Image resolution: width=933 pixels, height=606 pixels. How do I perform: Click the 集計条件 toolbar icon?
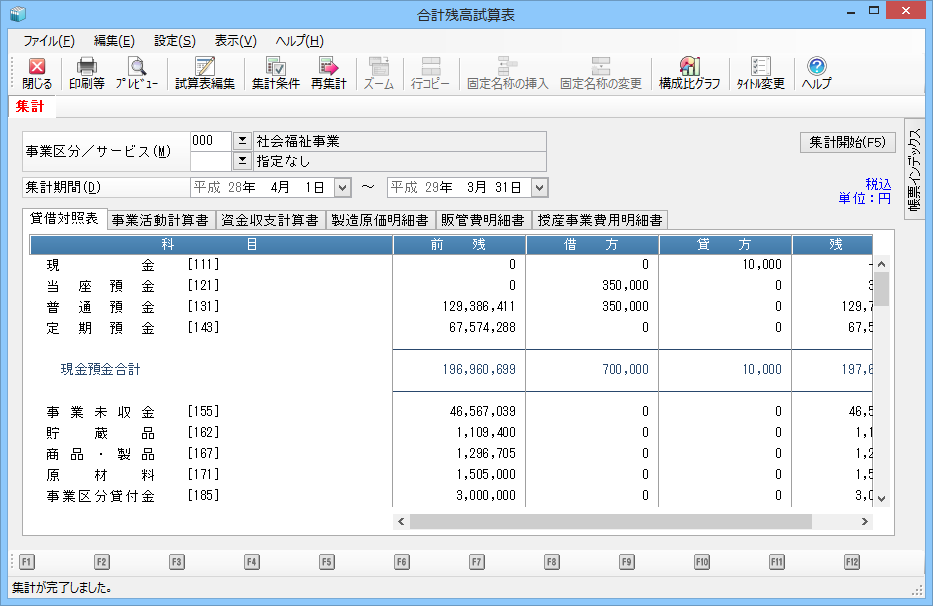(275, 73)
